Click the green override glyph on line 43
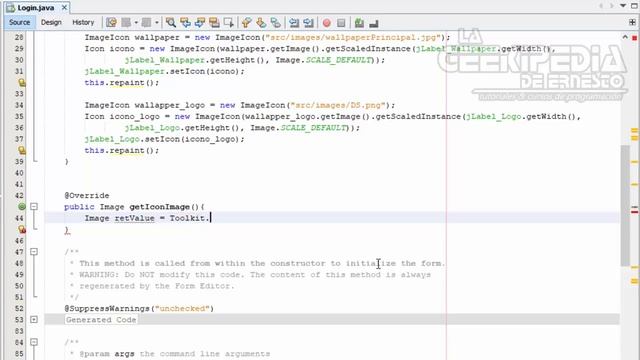The height and width of the screenshot is (360, 640). pyautogui.click(x=22, y=207)
